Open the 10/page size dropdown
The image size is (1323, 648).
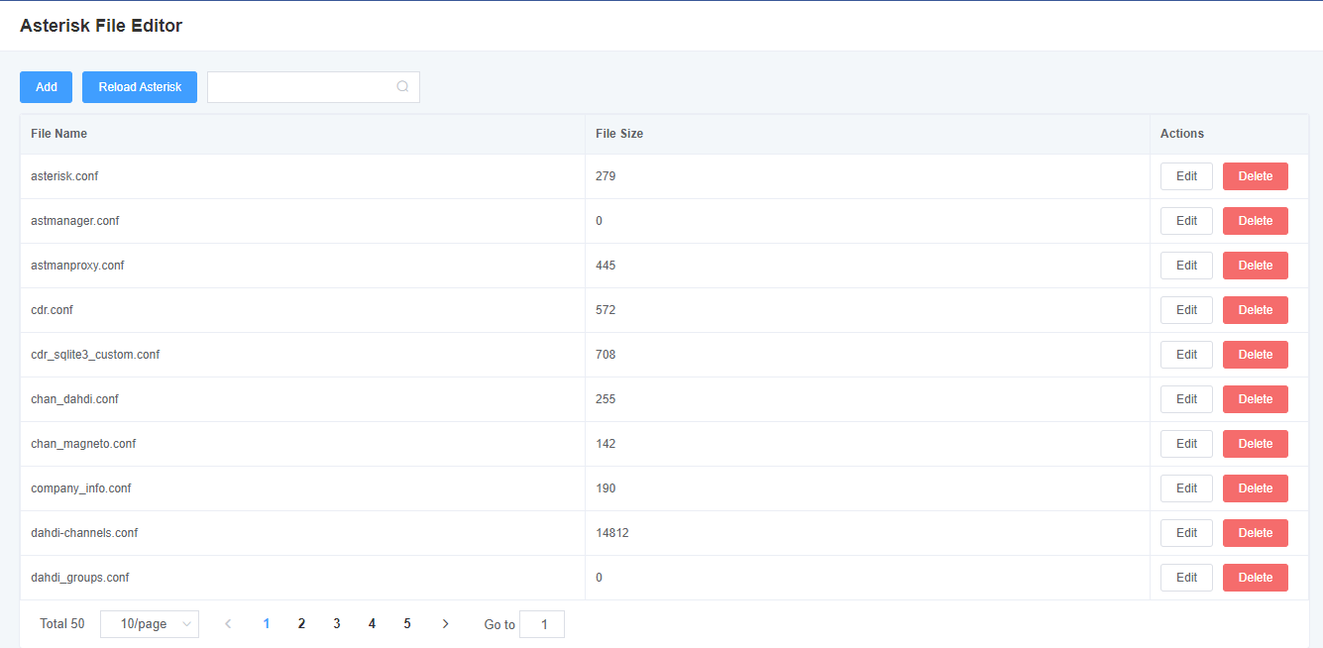[150, 624]
